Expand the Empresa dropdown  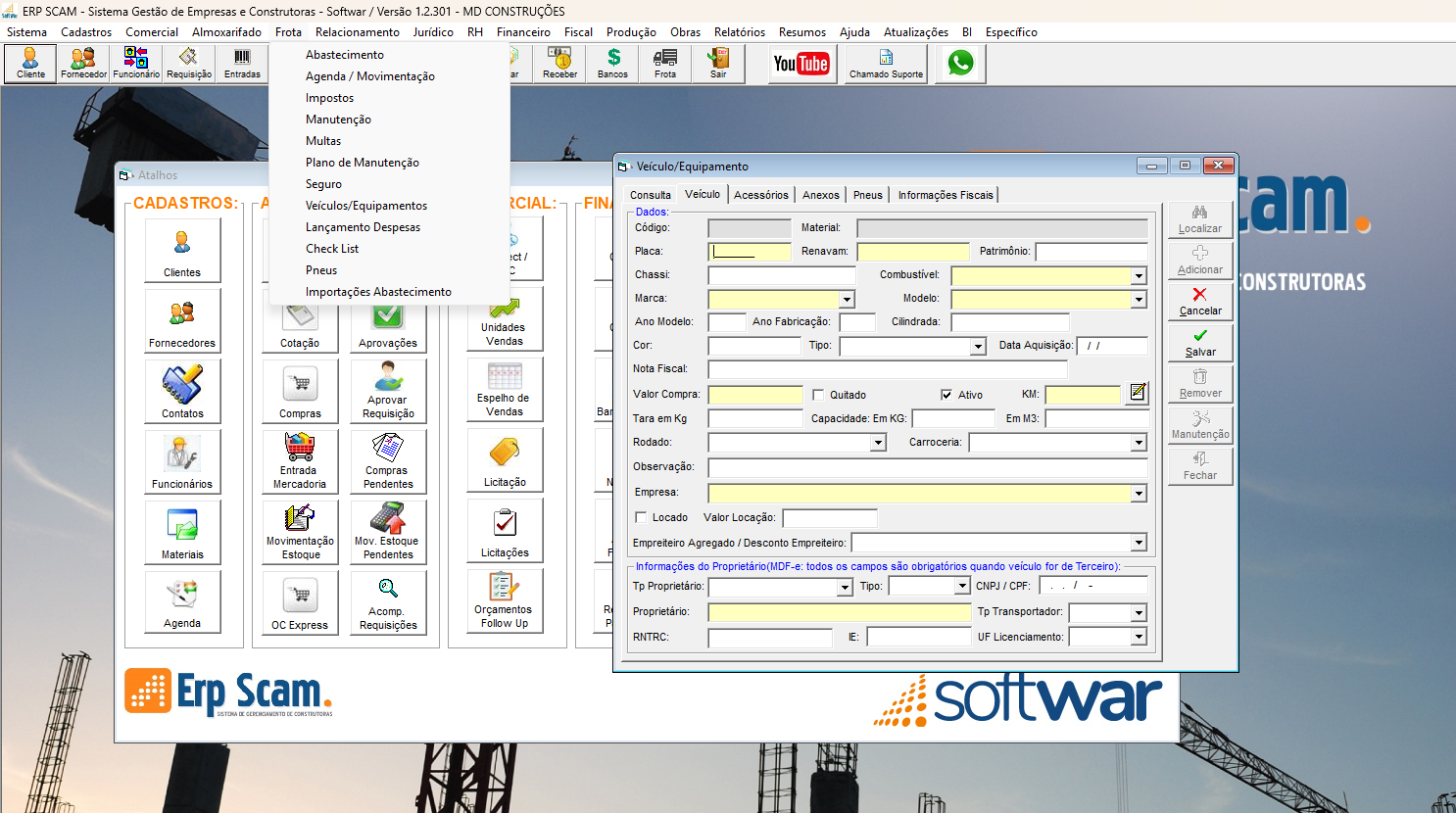tap(1139, 494)
